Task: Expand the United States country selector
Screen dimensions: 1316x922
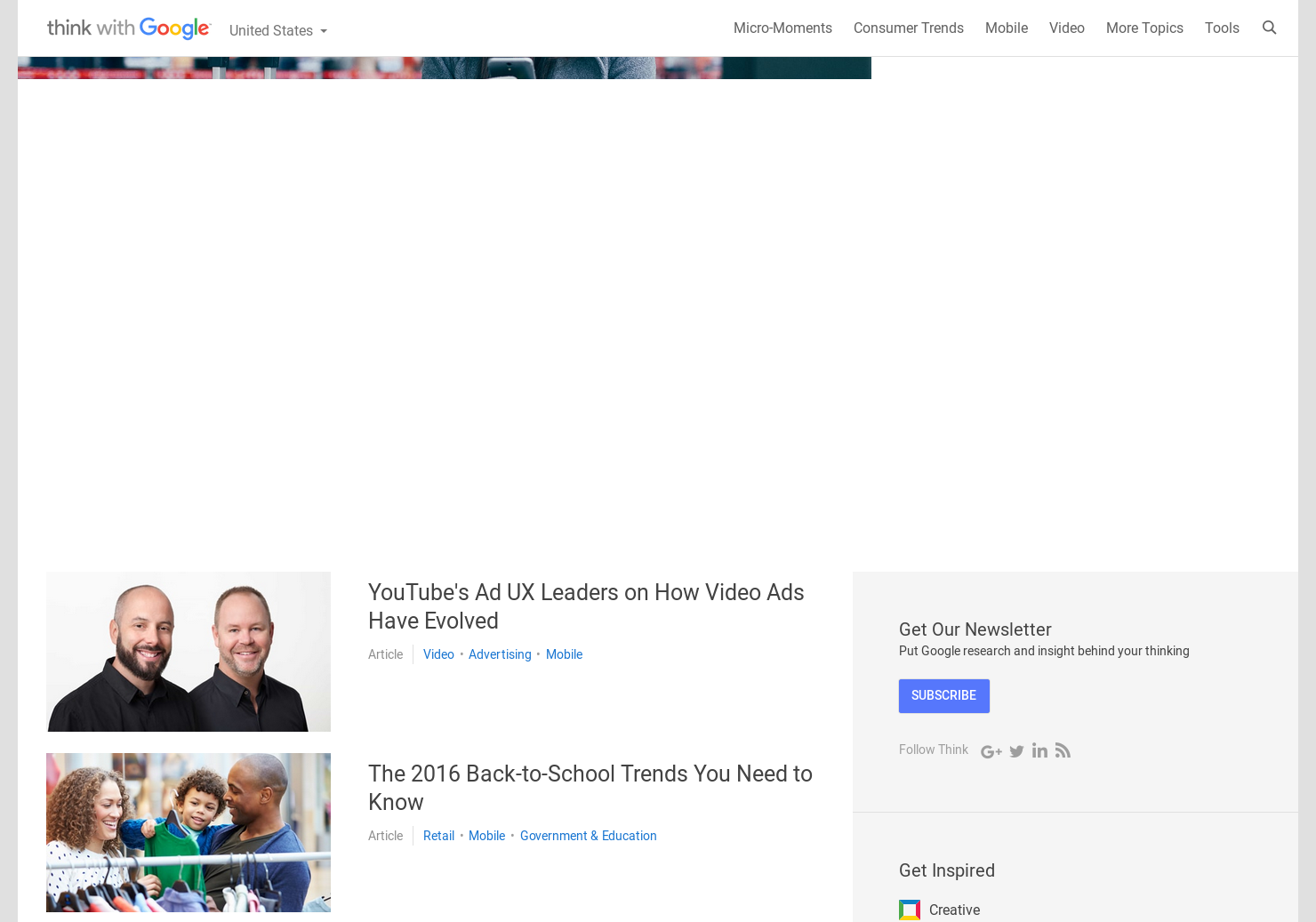Action: pyautogui.click(x=277, y=30)
